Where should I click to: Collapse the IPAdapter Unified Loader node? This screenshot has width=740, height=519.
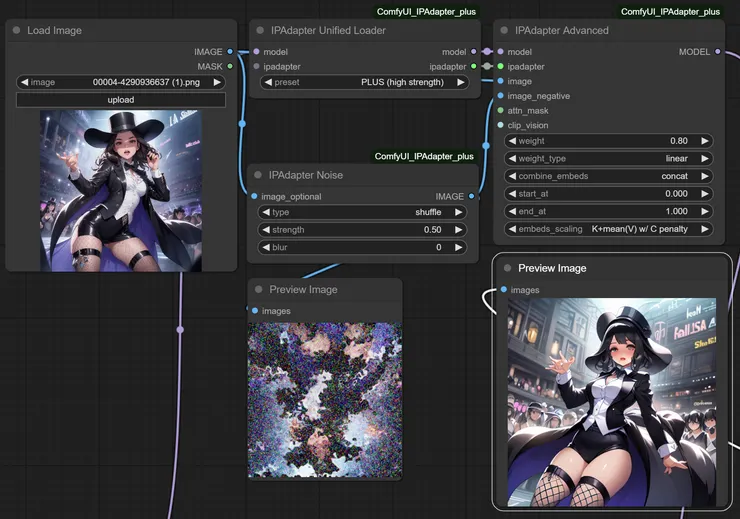[x=260, y=31]
